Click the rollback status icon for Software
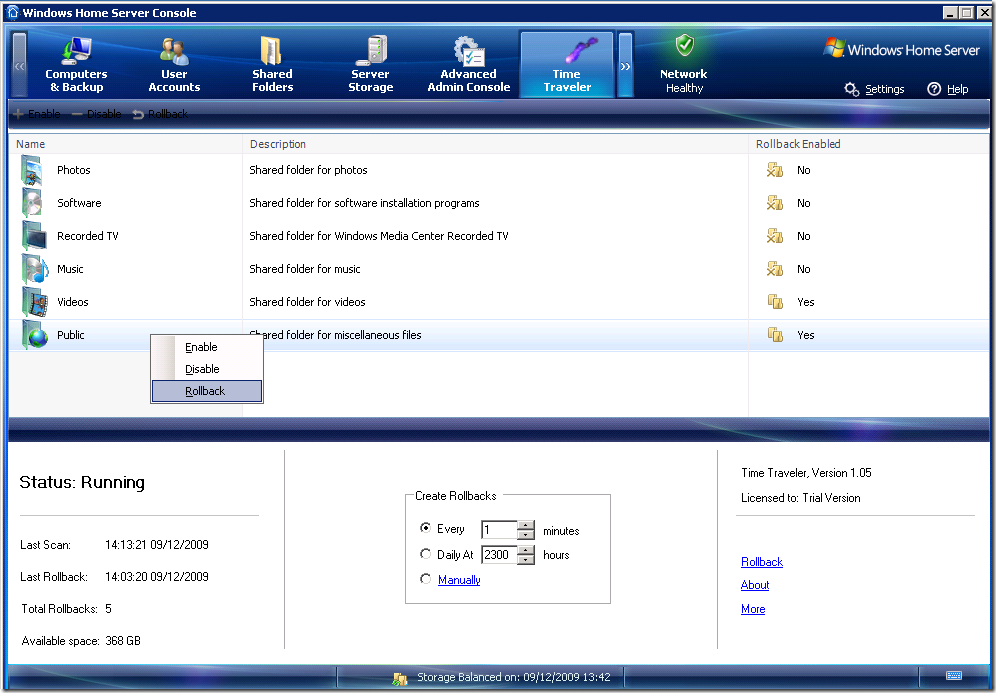Viewport: 996px width, 693px height. tap(774, 203)
